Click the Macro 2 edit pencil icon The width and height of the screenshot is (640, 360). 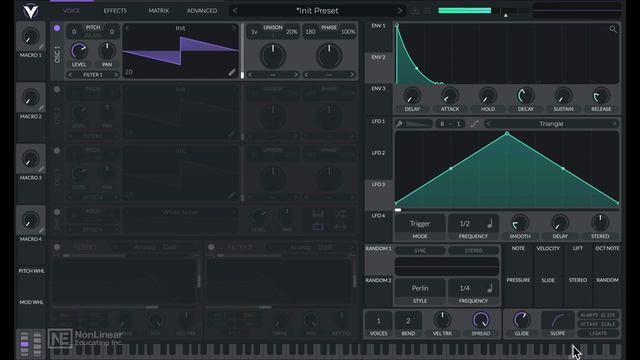point(42,108)
